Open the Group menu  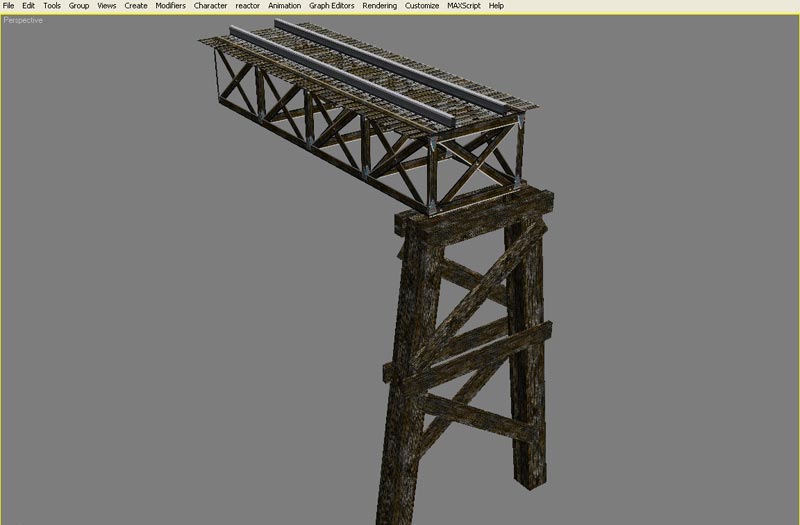pos(79,6)
